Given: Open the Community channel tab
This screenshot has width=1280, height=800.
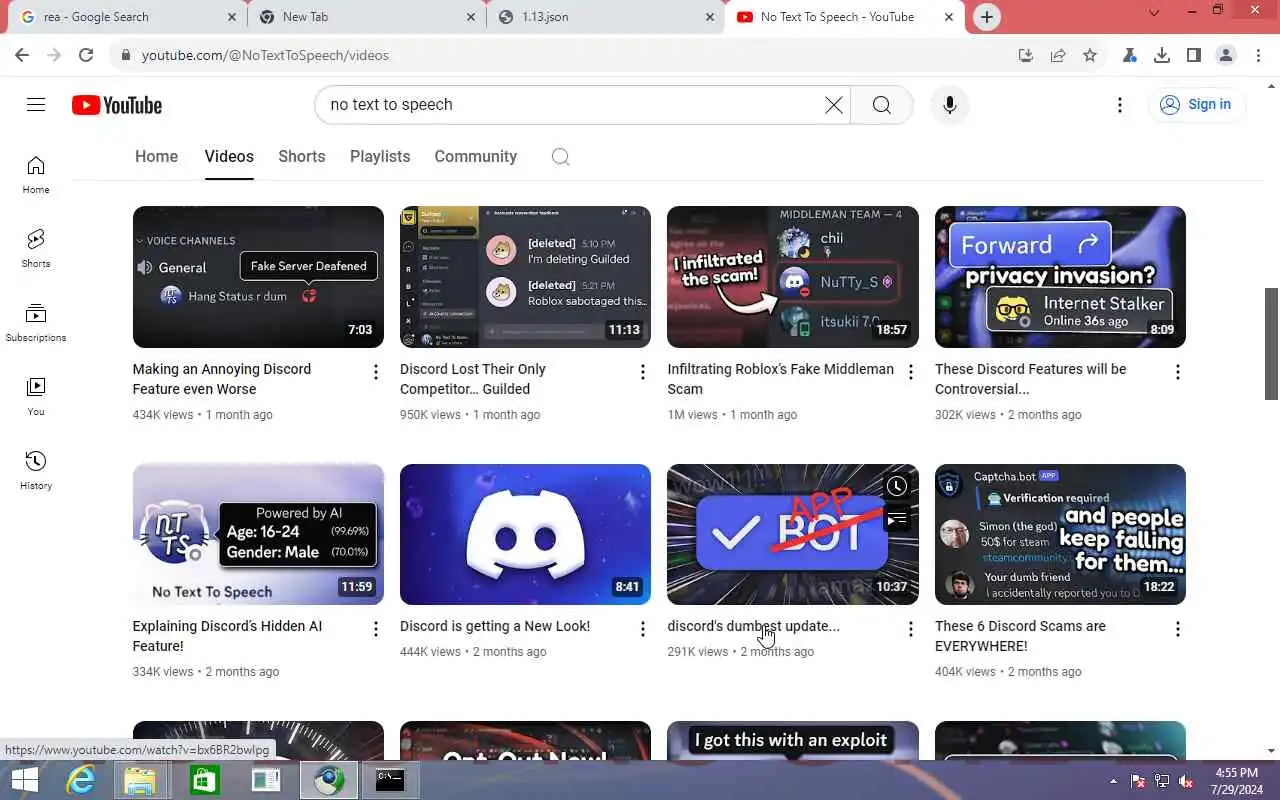Looking at the screenshot, I should coord(475,157).
